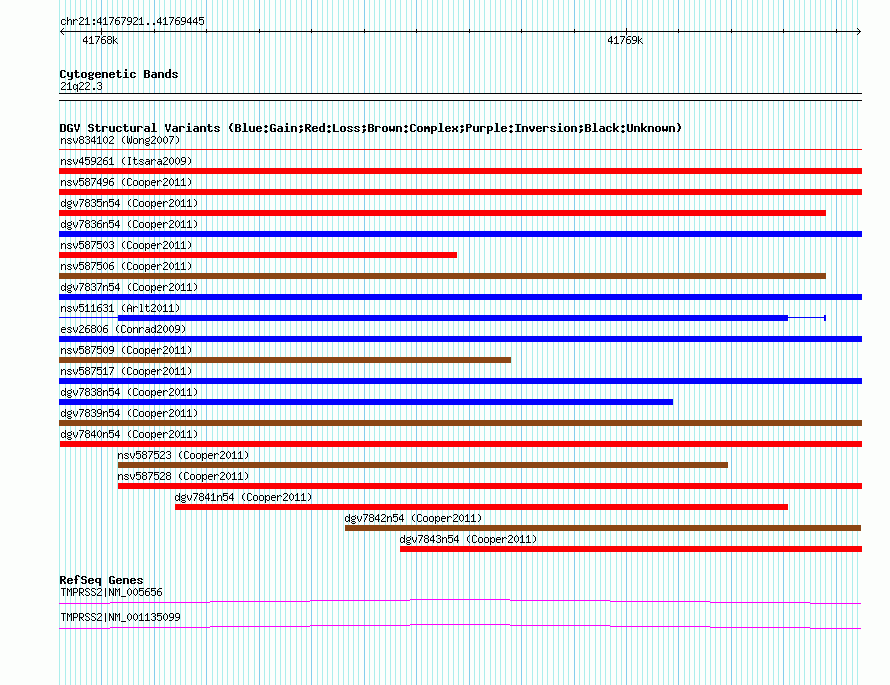890x685 pixels.
Task: Select the Cytogenetic Bands track title
Action: click(x=119, y=74)
